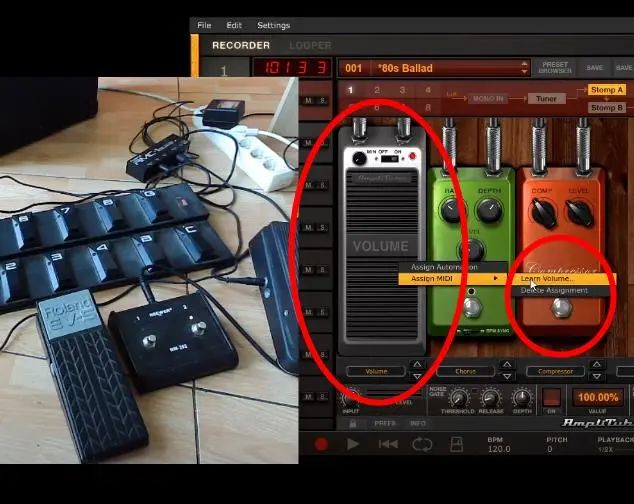Click the noise gate RELEASE knob
This screenshot has width=634, height=504.
[x=490, y=398]
